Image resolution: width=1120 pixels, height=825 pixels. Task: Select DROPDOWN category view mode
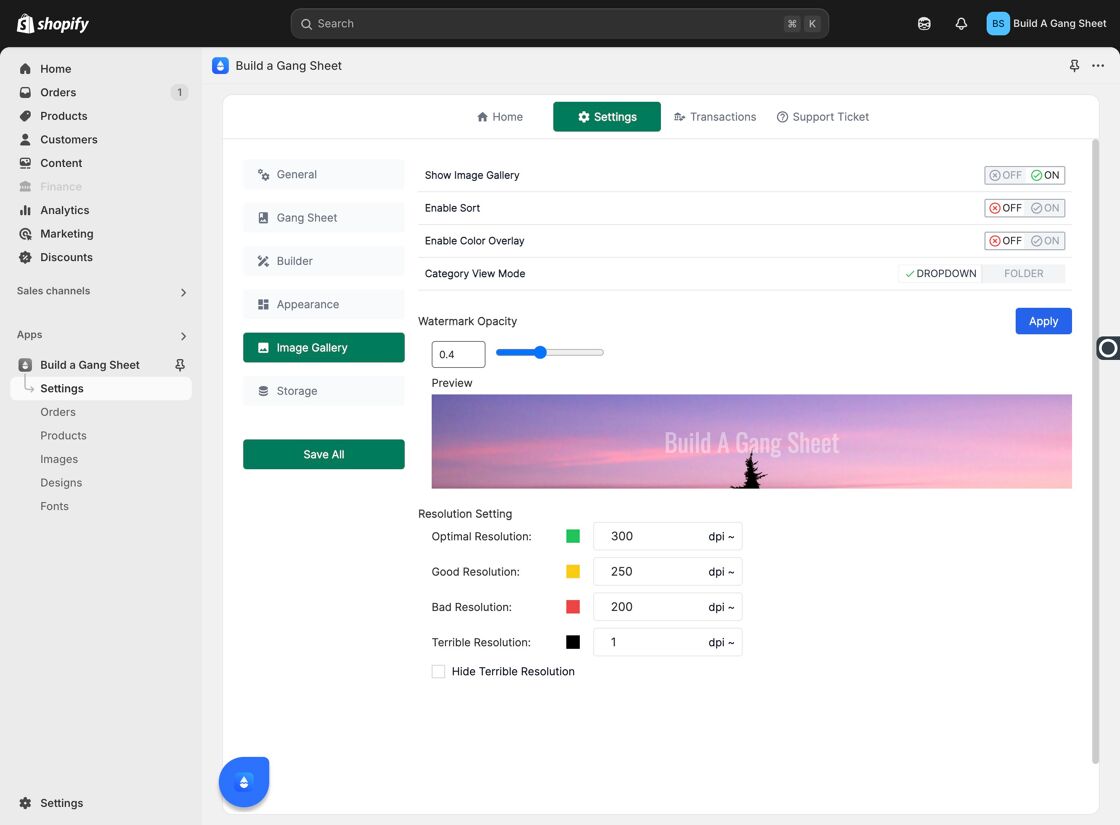click(x=940, y=274)
